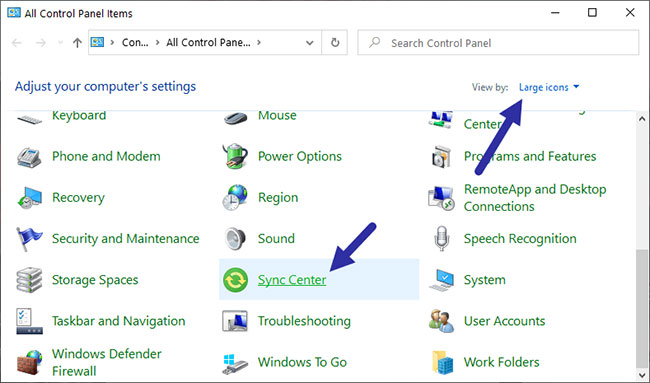Click the Power Options battery icon
This screenshot has width=650, height=383.
[x=235, y=156]
